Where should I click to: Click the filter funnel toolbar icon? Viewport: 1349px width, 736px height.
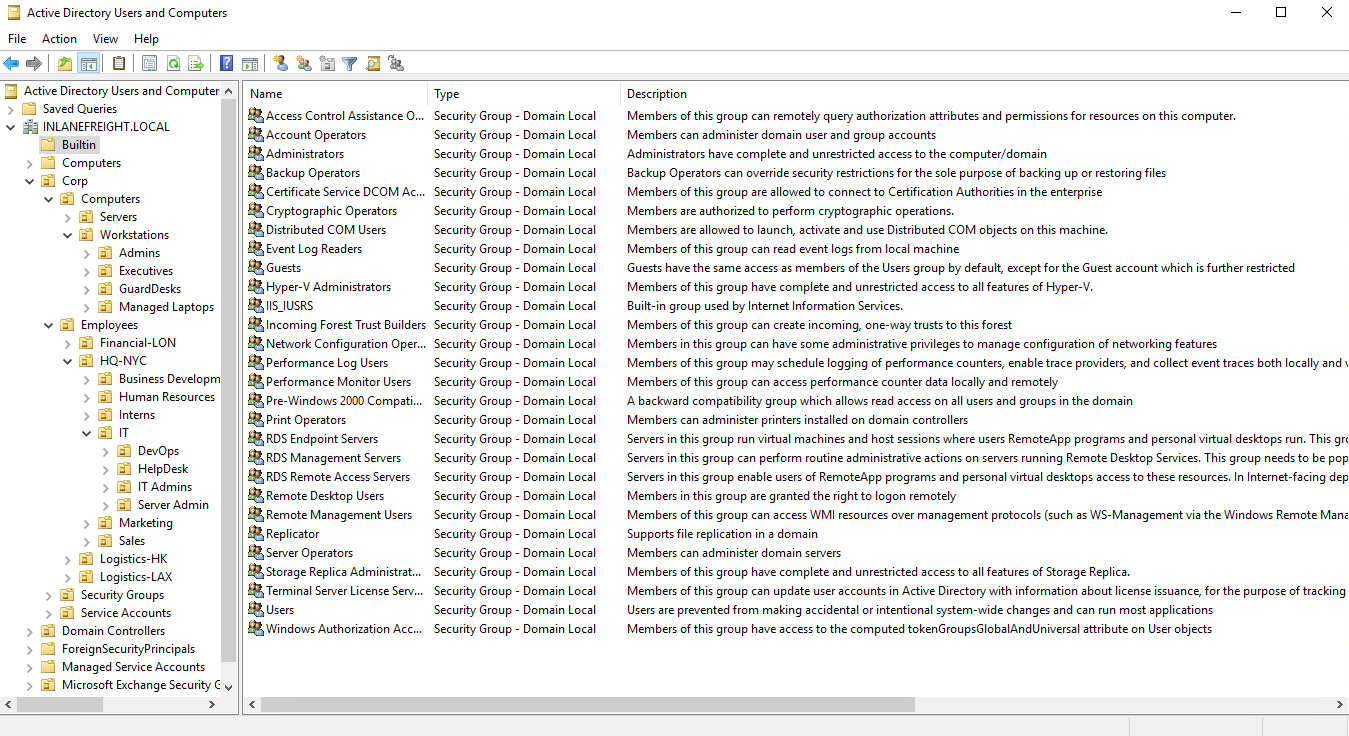[350, 64]
